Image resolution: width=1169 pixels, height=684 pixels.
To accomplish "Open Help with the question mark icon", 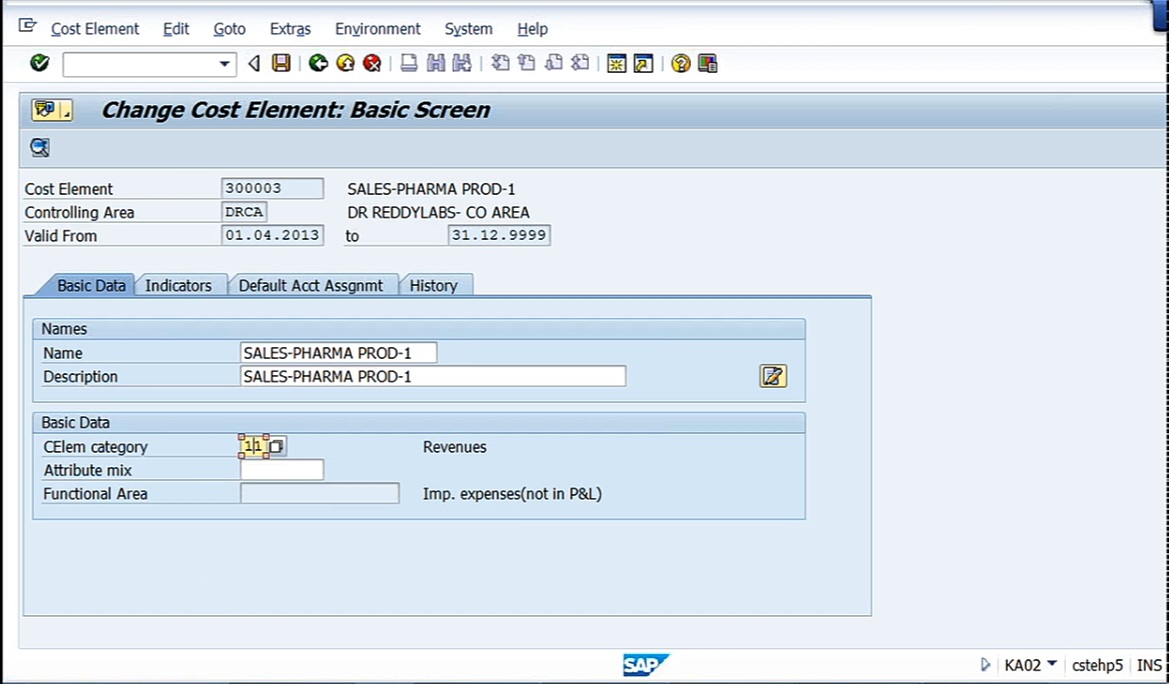I will point(681,63).
